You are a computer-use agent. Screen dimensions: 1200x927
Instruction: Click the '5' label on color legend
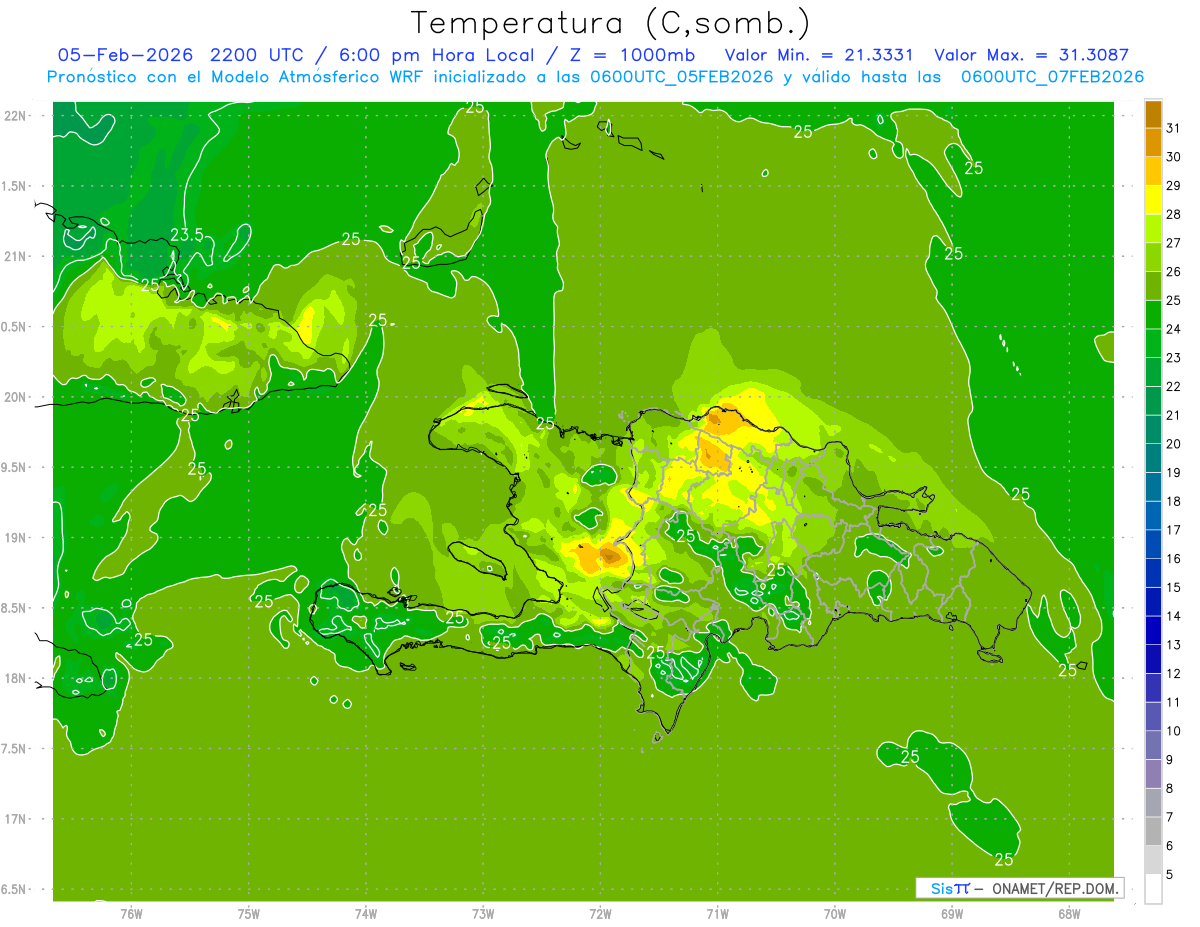1170,875
